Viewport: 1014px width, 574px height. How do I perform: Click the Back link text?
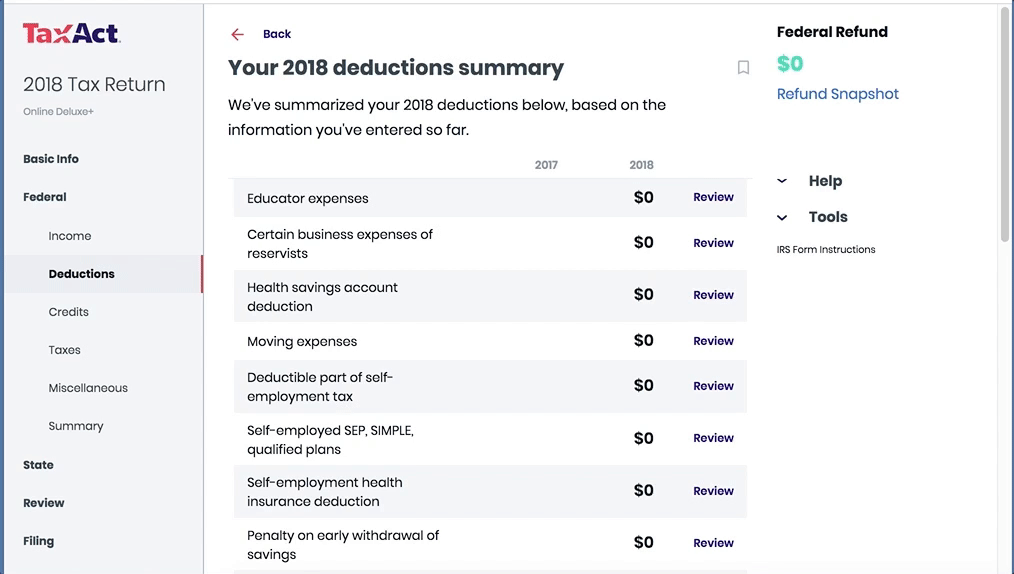click(x=277, y=34)
